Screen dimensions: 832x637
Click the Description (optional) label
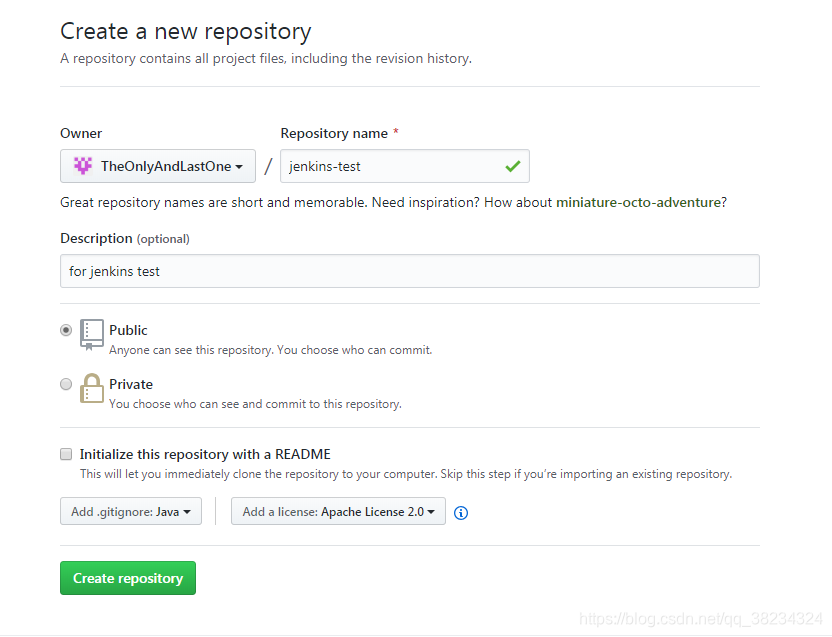click(125, 238)
